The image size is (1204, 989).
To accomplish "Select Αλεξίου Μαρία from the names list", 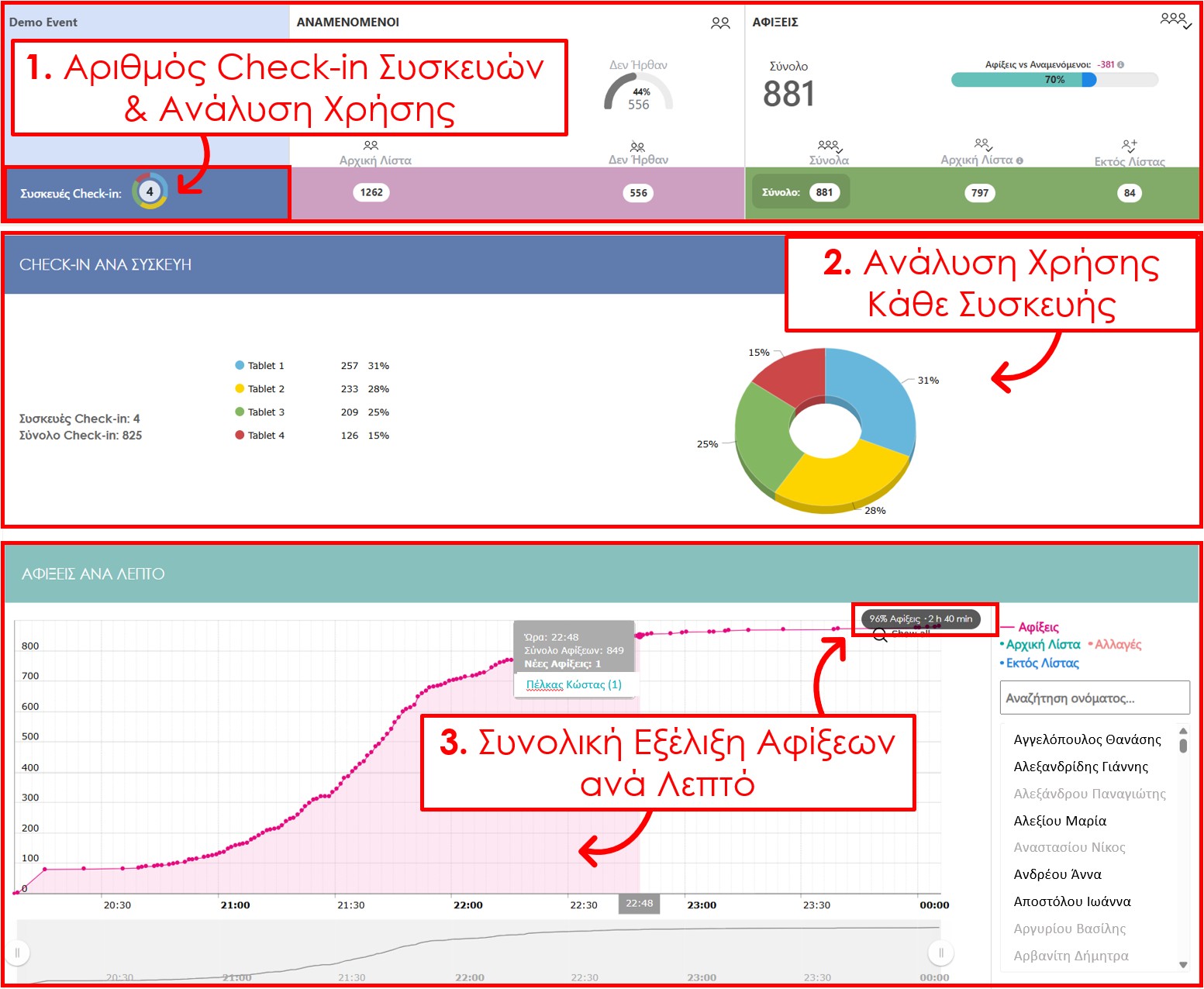I will click(1060, 821).
